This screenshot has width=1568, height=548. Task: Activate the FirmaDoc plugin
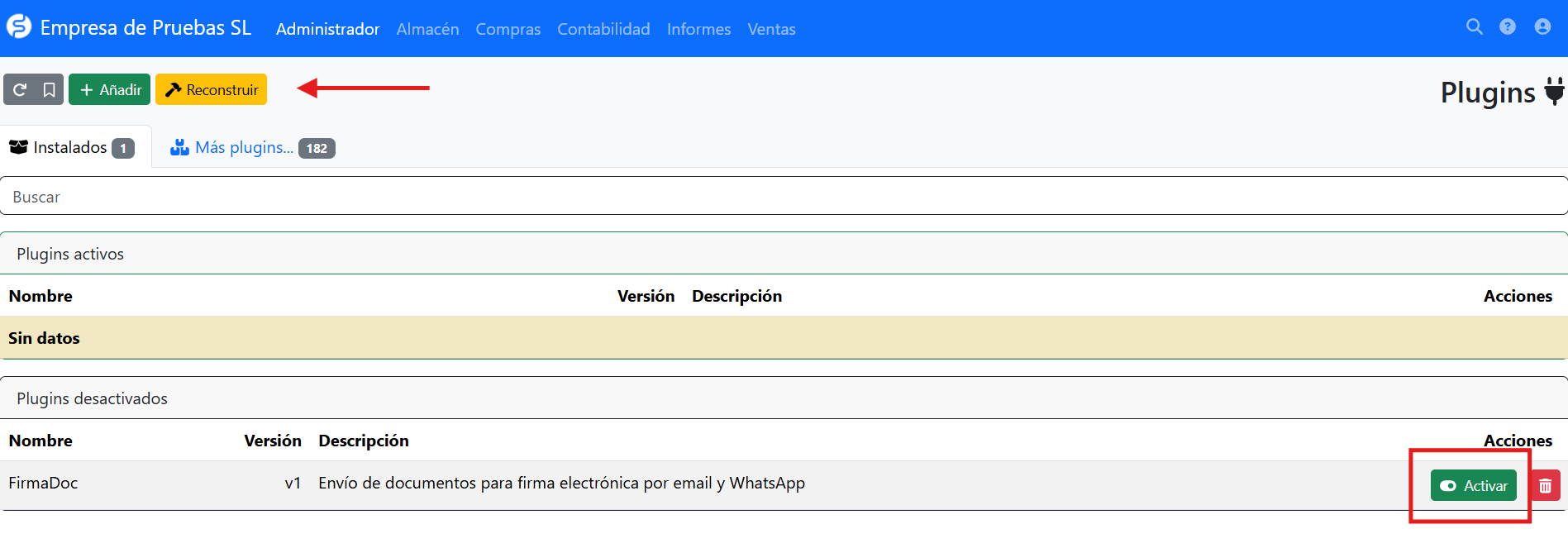[1473, 486]
